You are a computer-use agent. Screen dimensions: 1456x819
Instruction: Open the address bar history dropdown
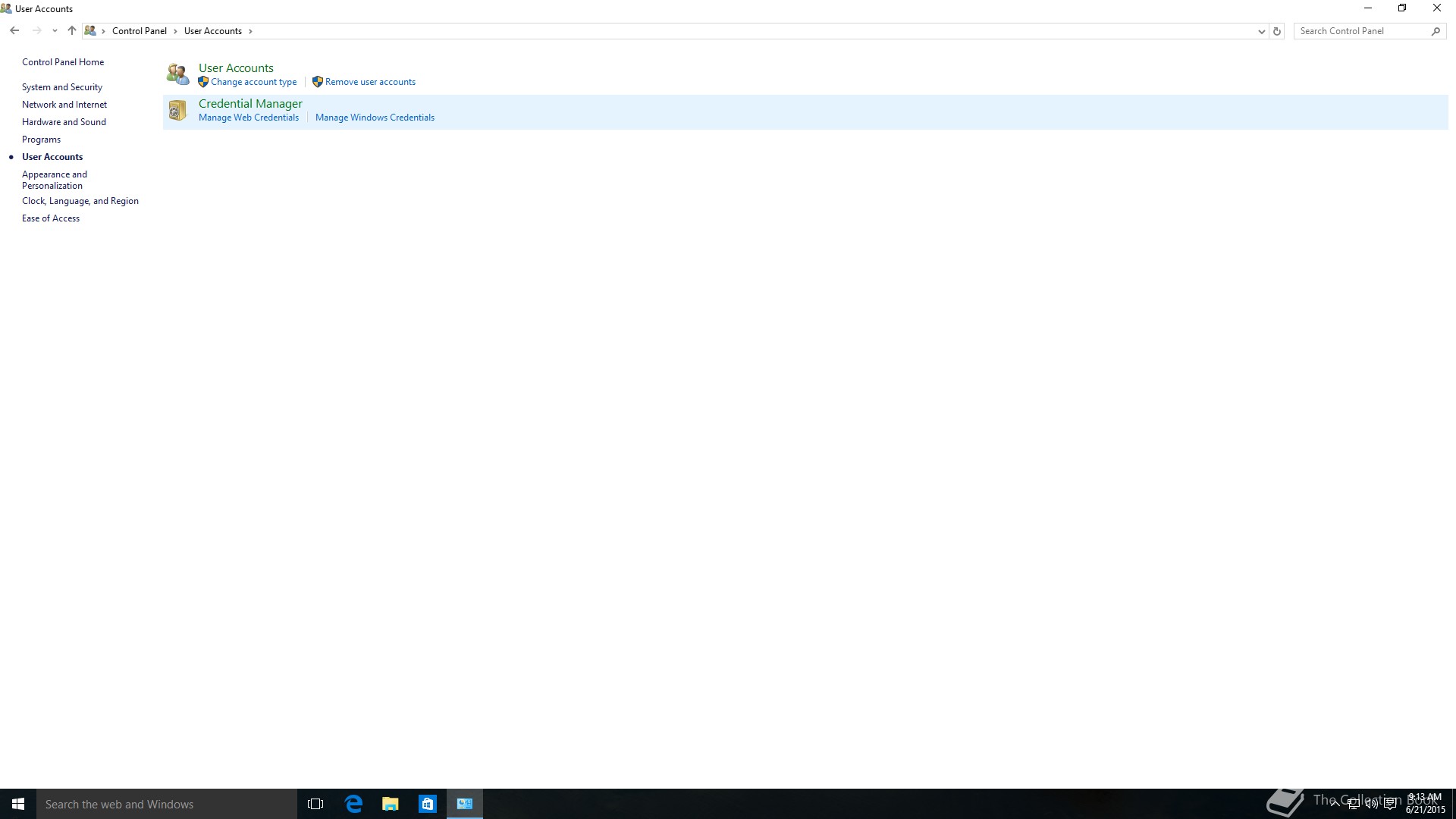(x=1261, y=31)
